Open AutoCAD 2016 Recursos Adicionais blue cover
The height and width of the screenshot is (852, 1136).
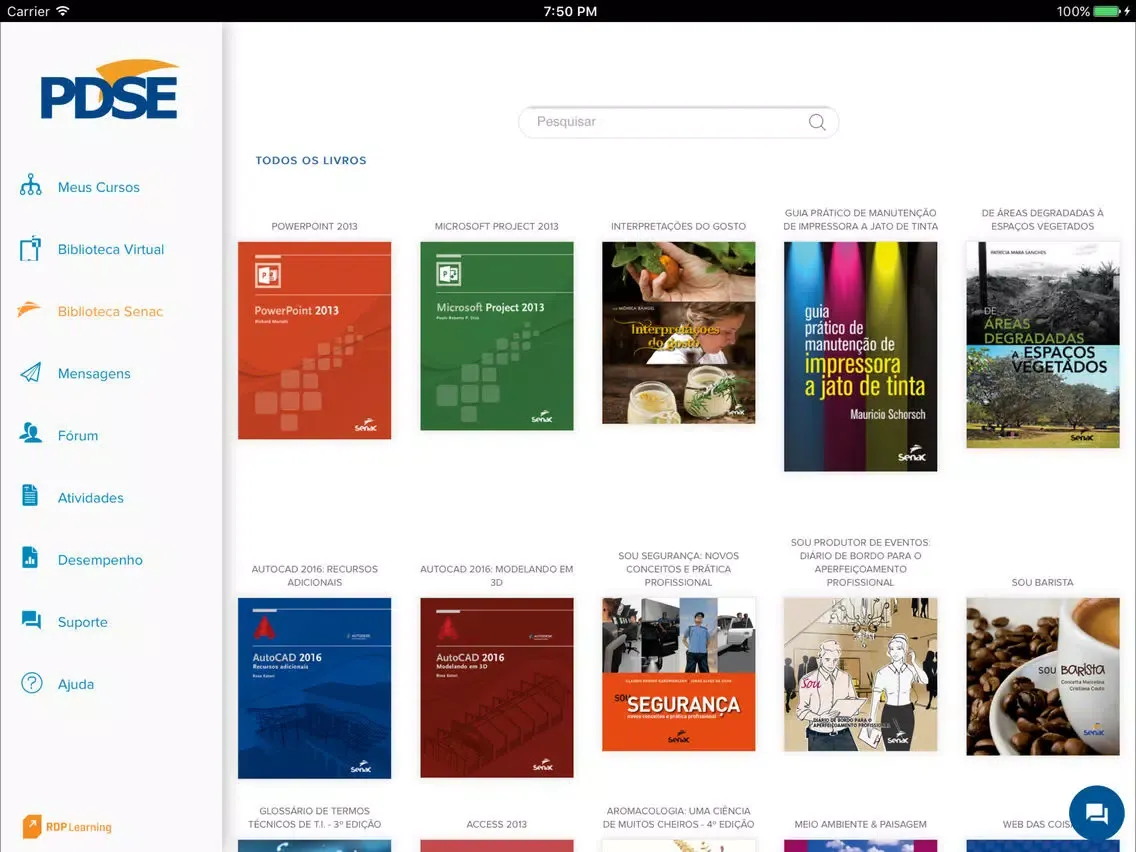click(x=314, y=688)
